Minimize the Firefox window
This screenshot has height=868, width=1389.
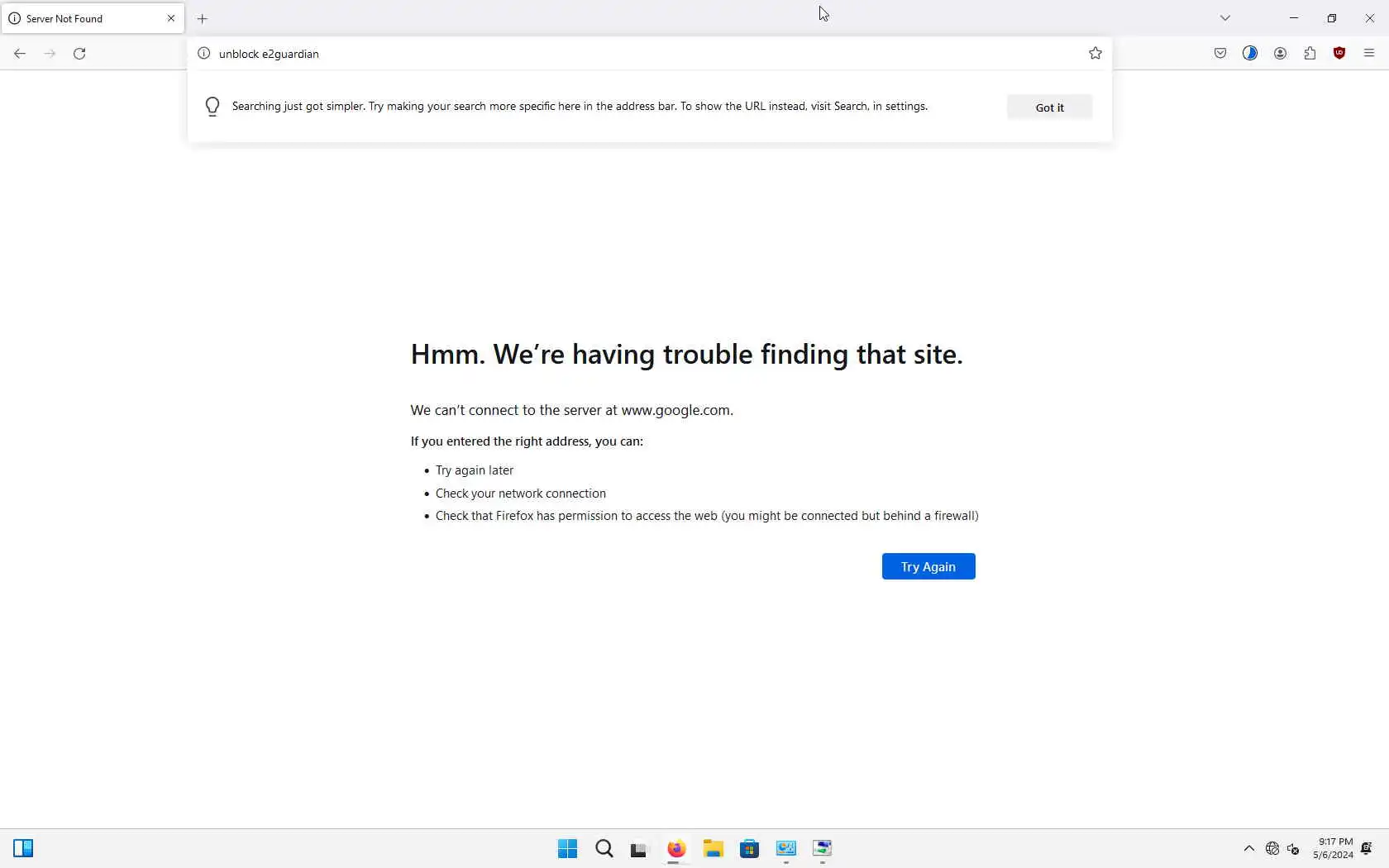pyautogui.click(x=1294, y=18)
